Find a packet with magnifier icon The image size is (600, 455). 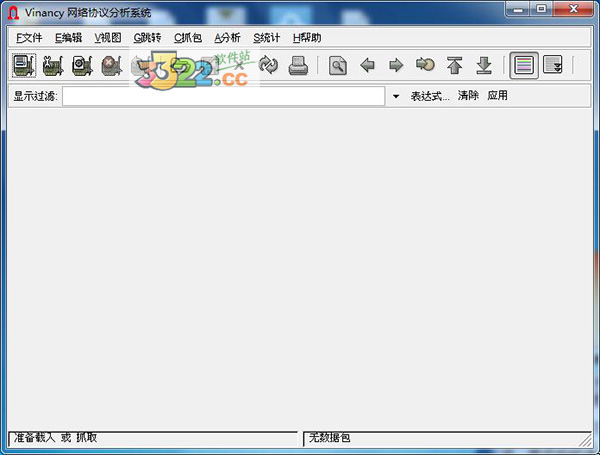(x=338, y=65)
